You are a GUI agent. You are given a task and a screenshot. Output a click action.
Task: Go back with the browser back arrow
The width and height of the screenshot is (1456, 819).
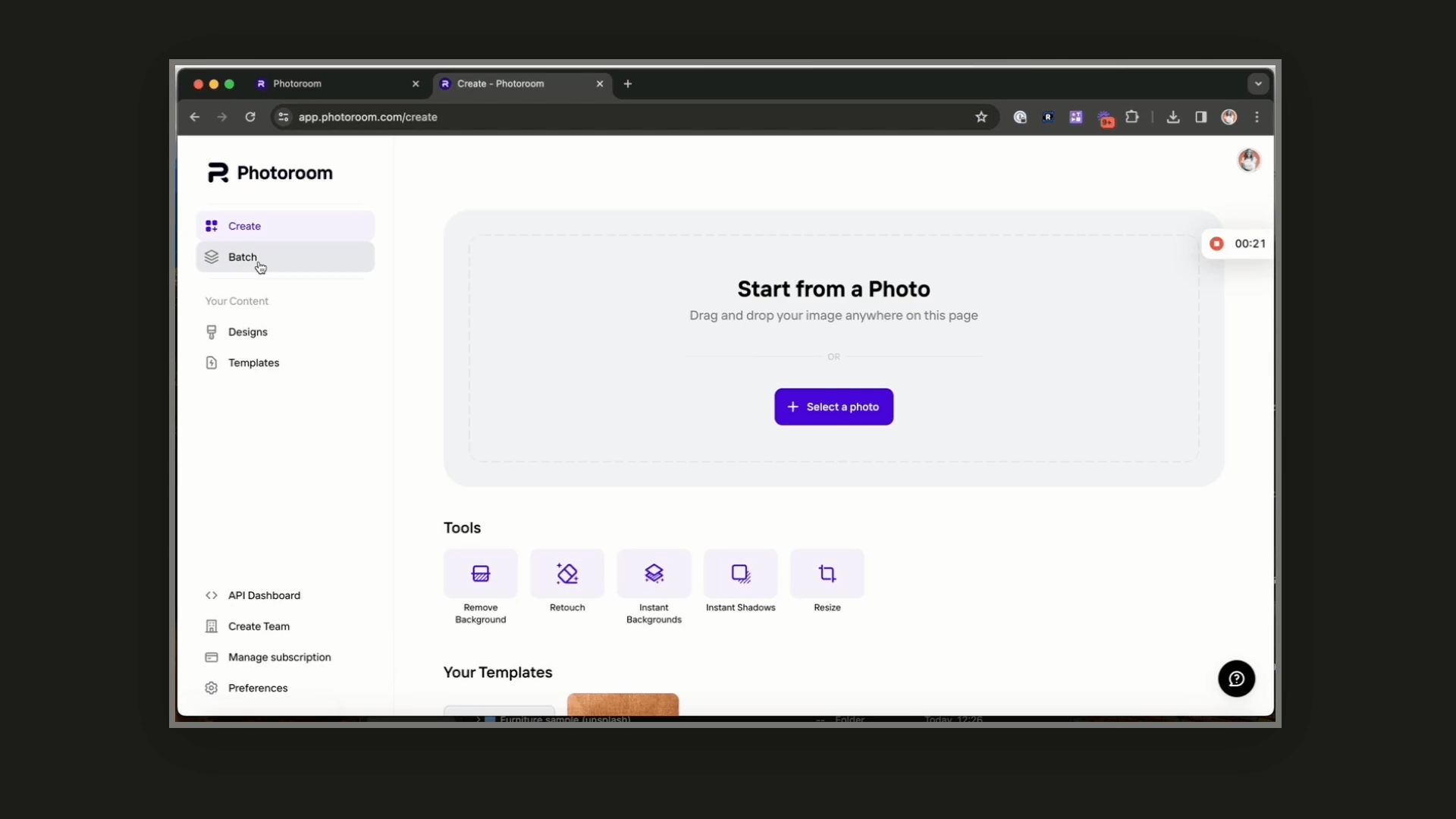195,117
